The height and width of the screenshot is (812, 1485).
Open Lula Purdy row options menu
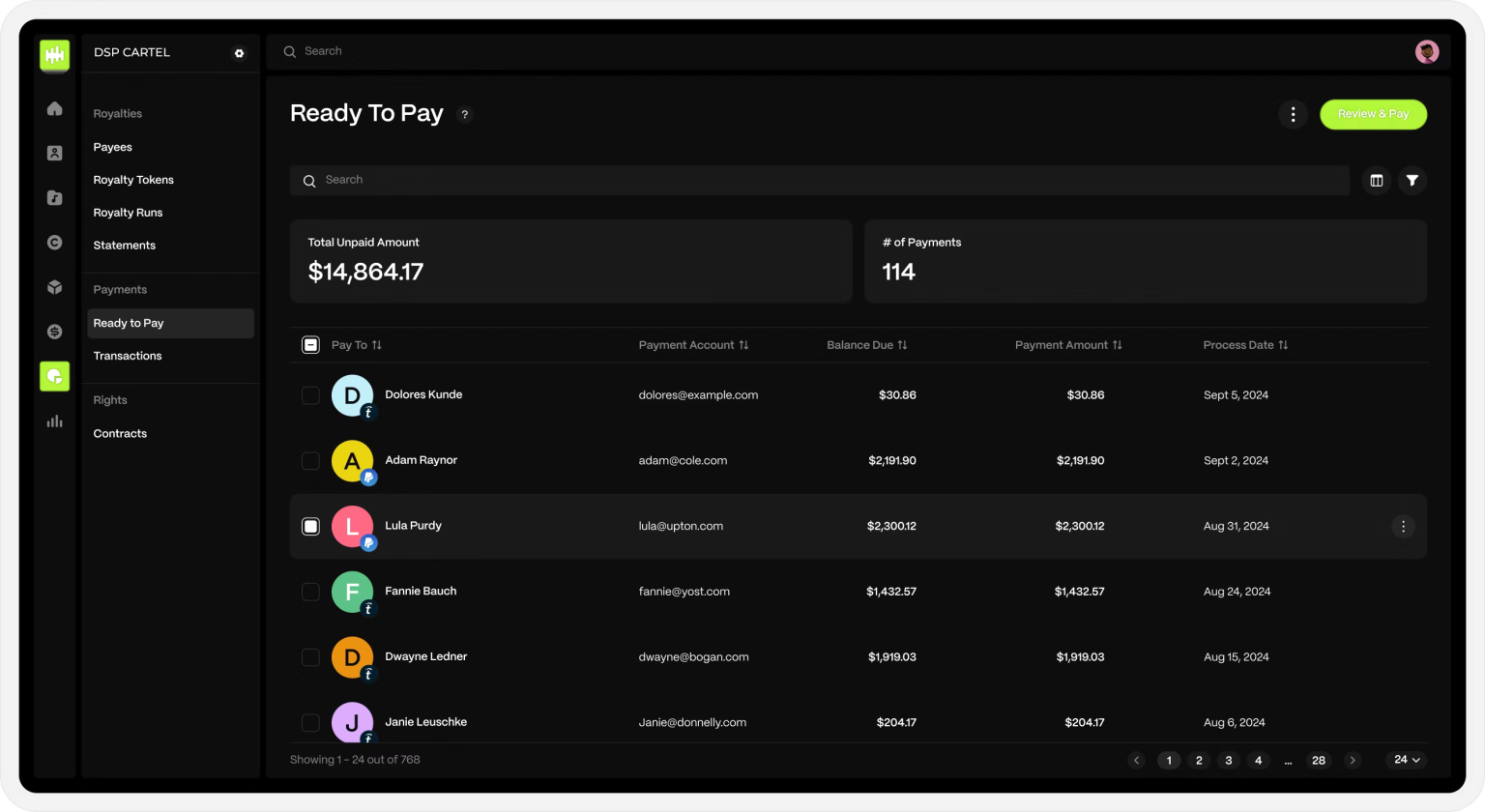tap(1403, 526)
